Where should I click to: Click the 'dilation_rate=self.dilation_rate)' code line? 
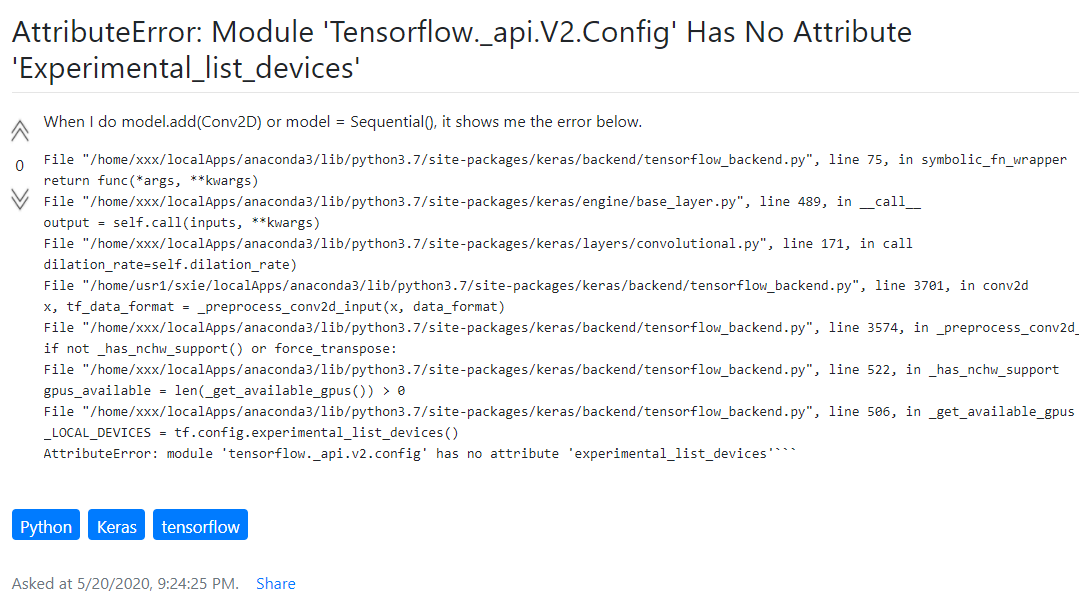point(170,265)
